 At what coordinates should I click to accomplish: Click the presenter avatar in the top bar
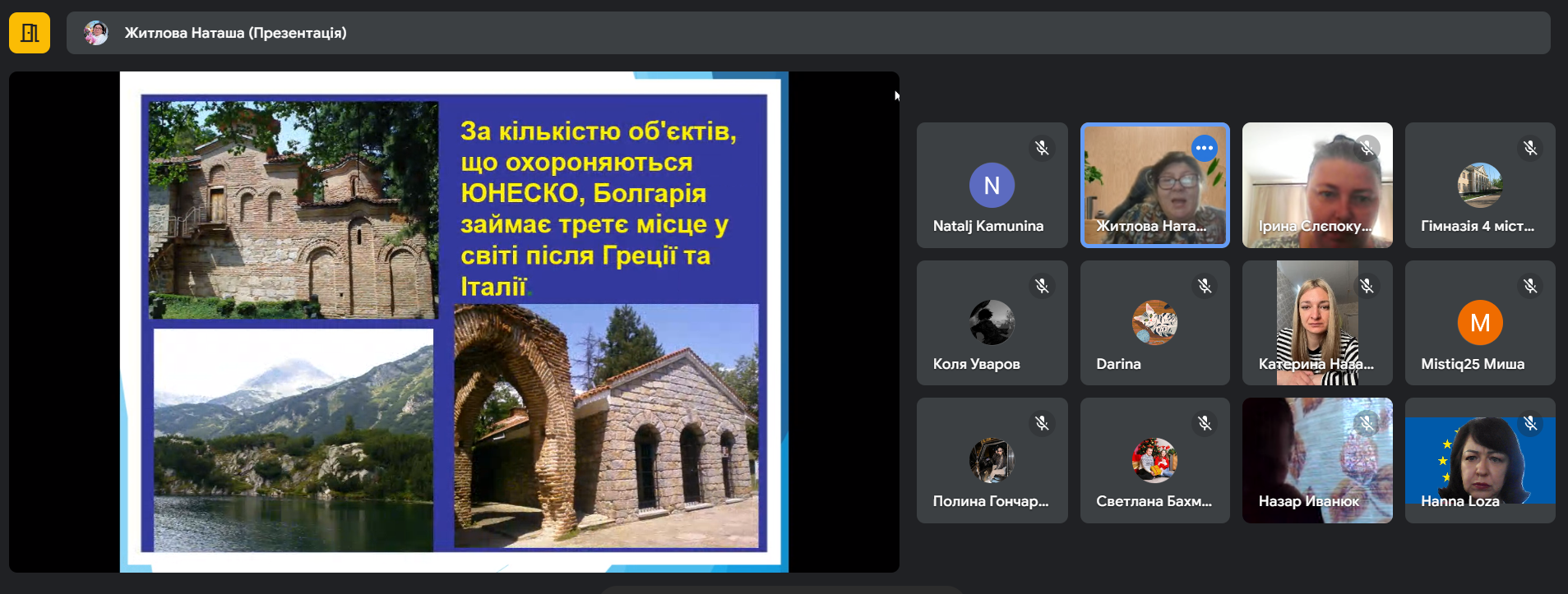96,33
